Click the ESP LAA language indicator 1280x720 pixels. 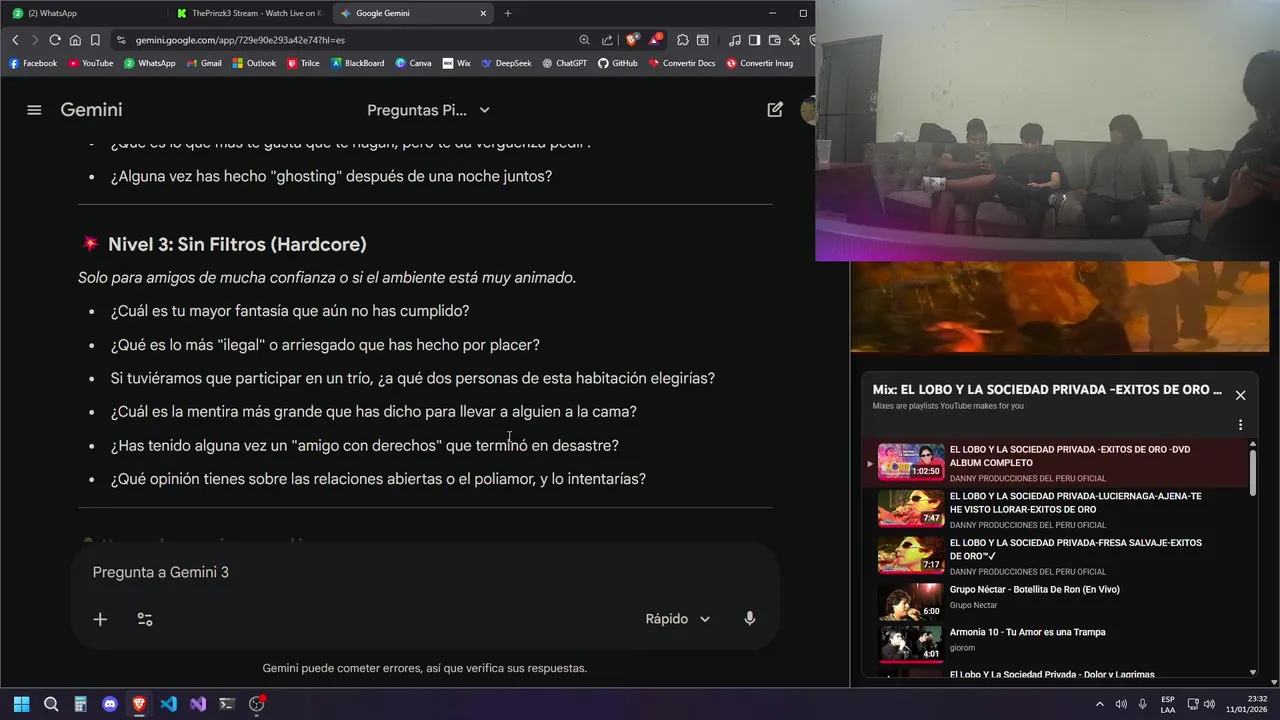pyautogui.click(x=1168, y=704)
